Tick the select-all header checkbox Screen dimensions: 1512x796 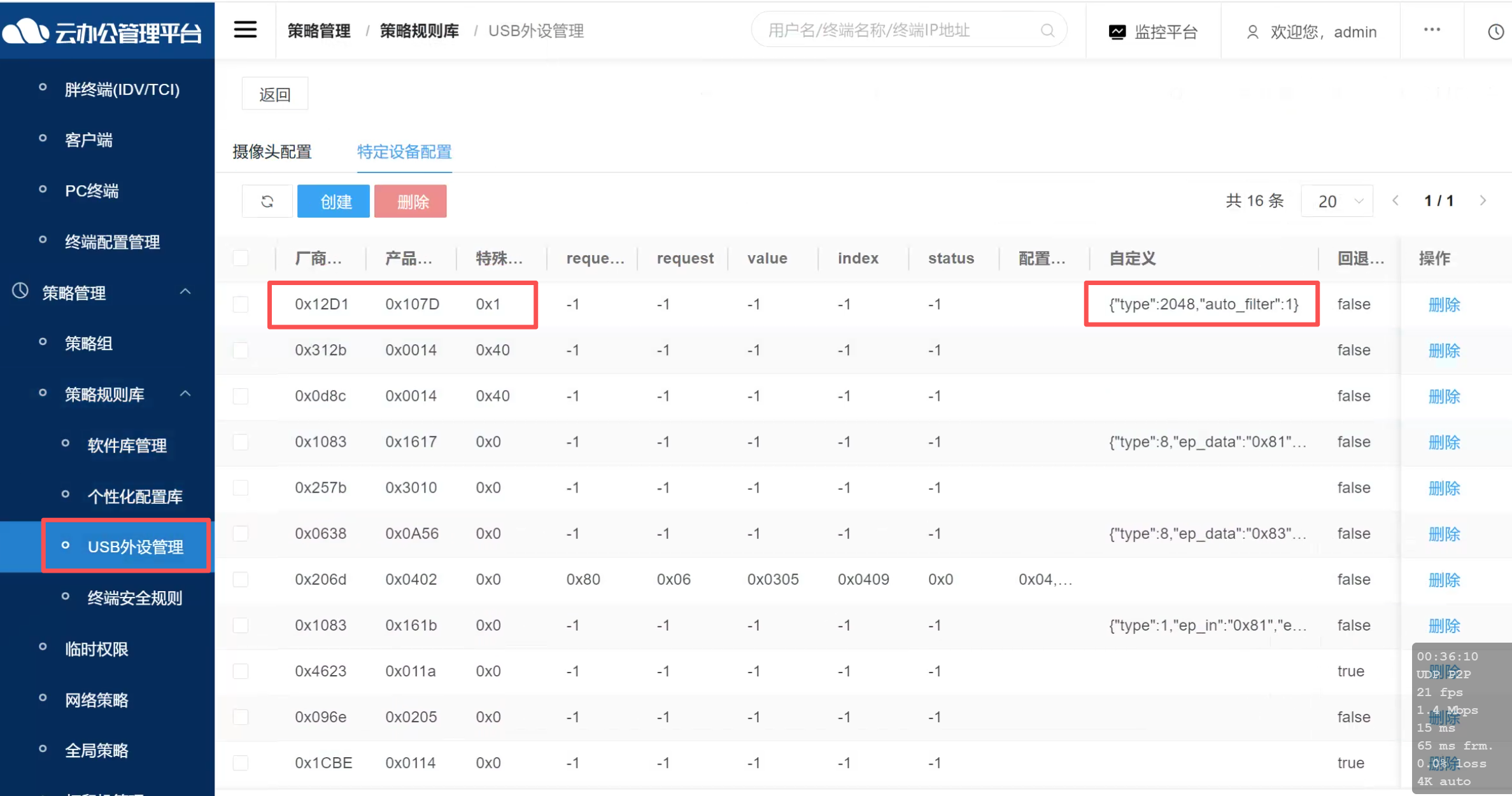(241, 258)
